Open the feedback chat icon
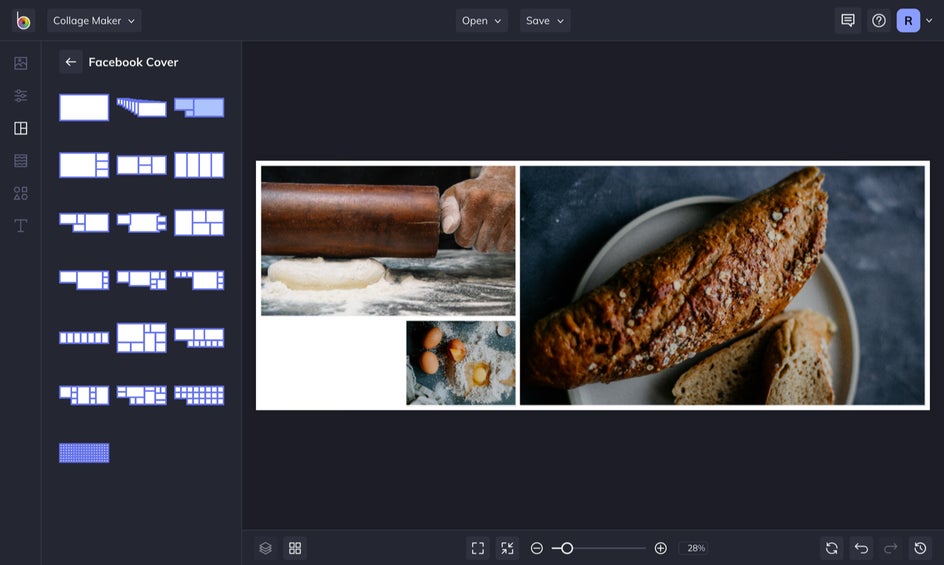 [x=847, y=21]
